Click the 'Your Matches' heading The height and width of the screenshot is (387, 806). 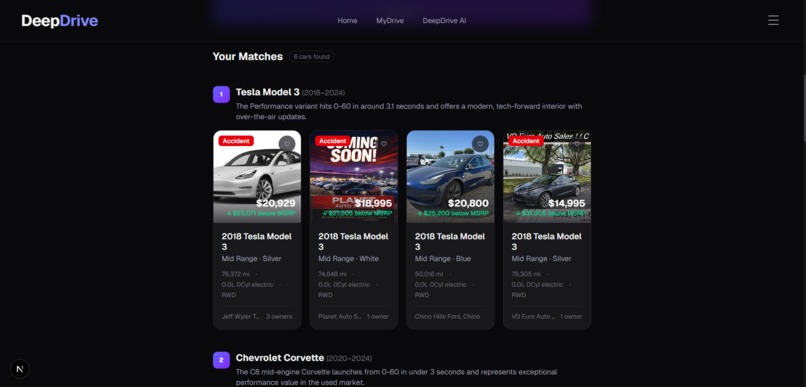tap(248, 57)
